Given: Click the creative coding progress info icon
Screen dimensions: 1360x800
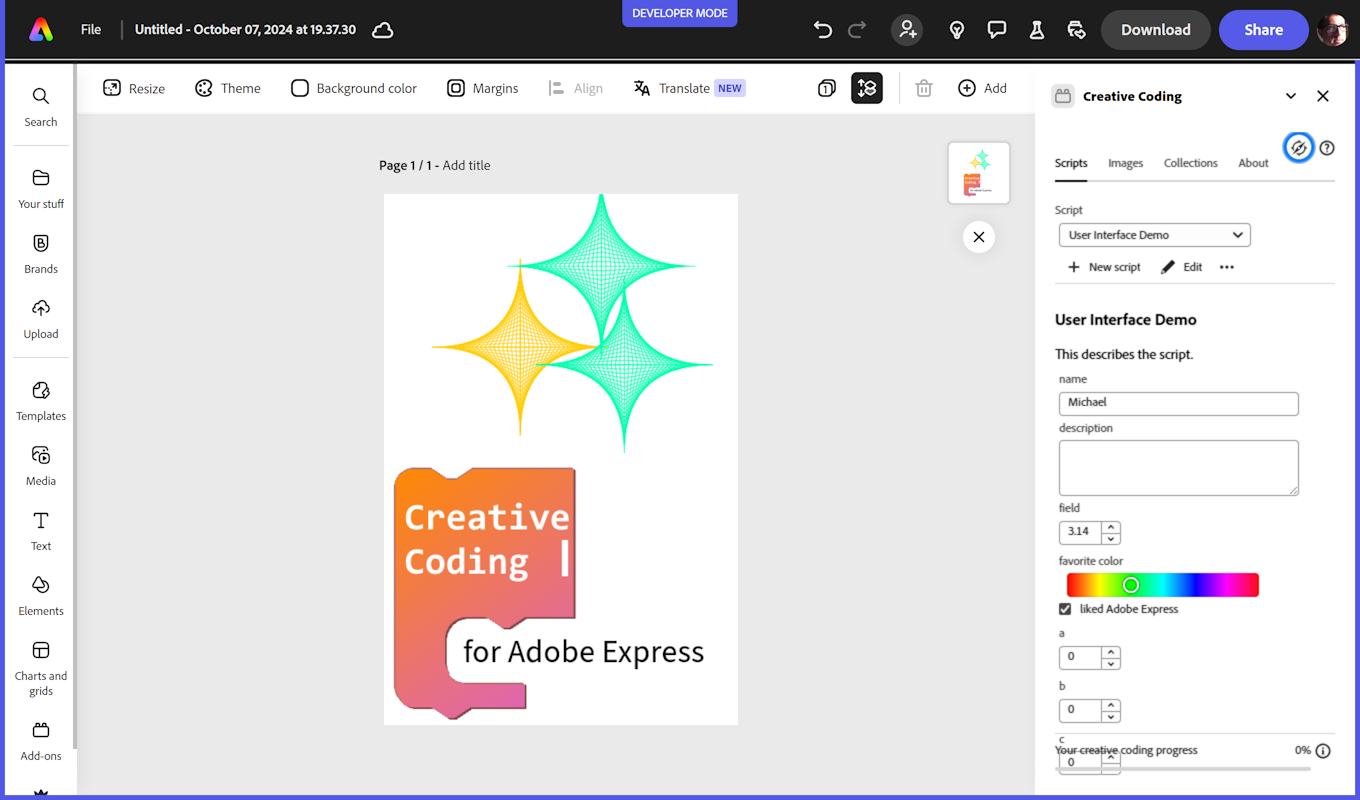Looking at the screenshot, I should [x=1323, y=751].
